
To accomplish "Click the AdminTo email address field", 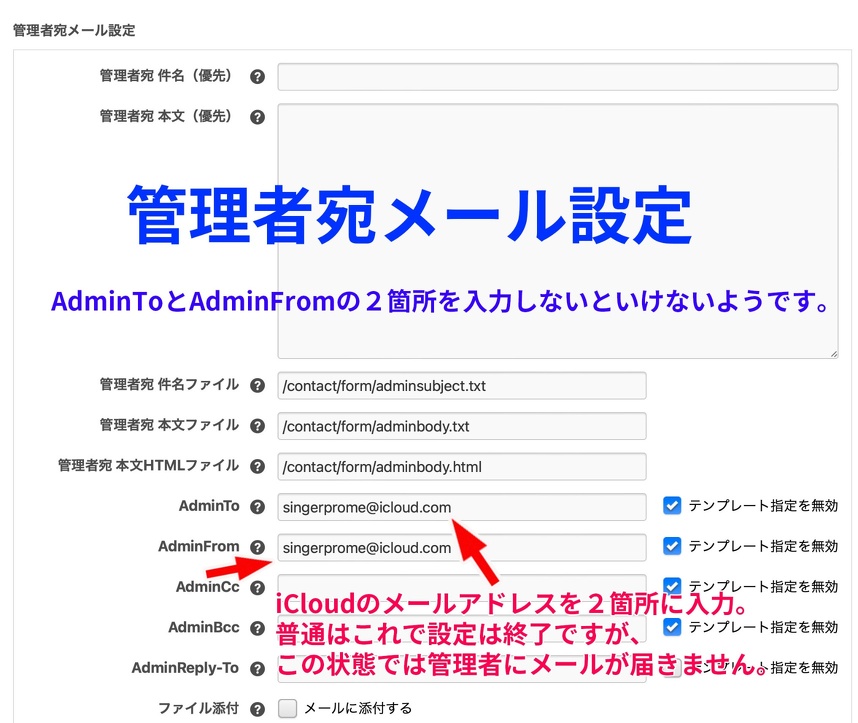I will point(461,507).
